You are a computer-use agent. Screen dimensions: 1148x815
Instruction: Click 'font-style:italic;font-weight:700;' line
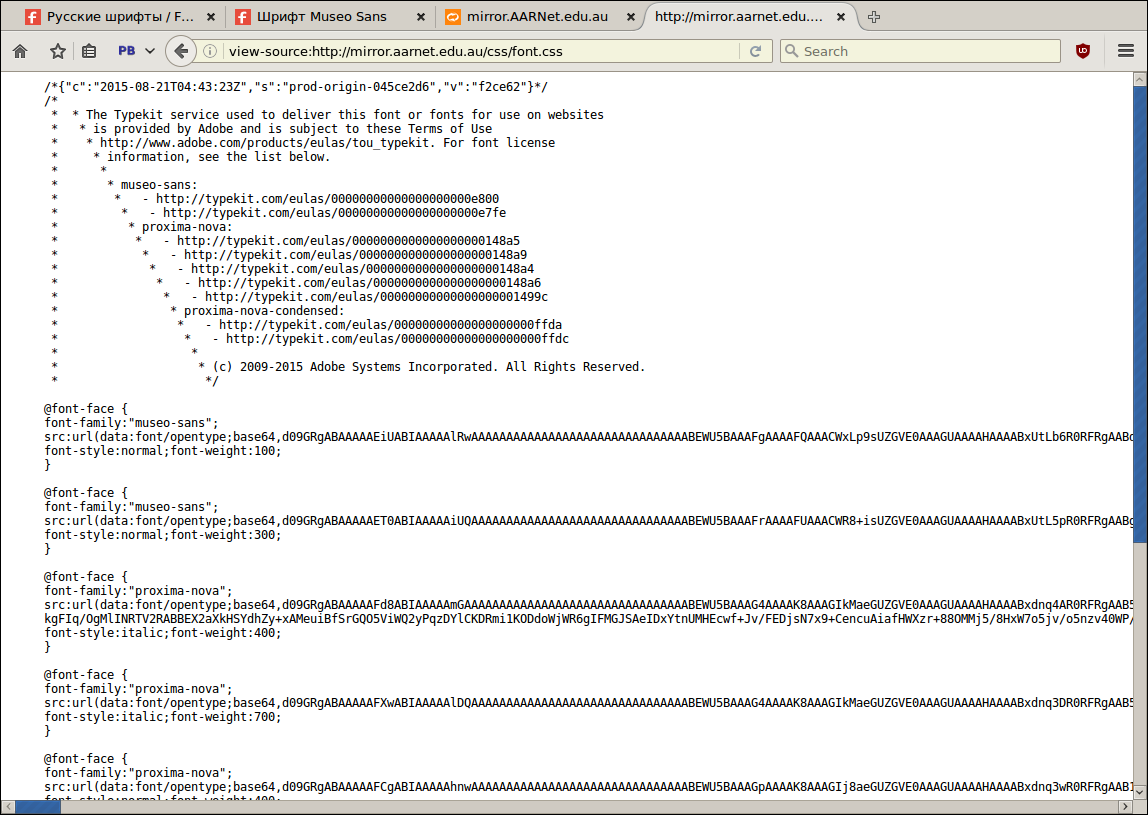[163, 716]
